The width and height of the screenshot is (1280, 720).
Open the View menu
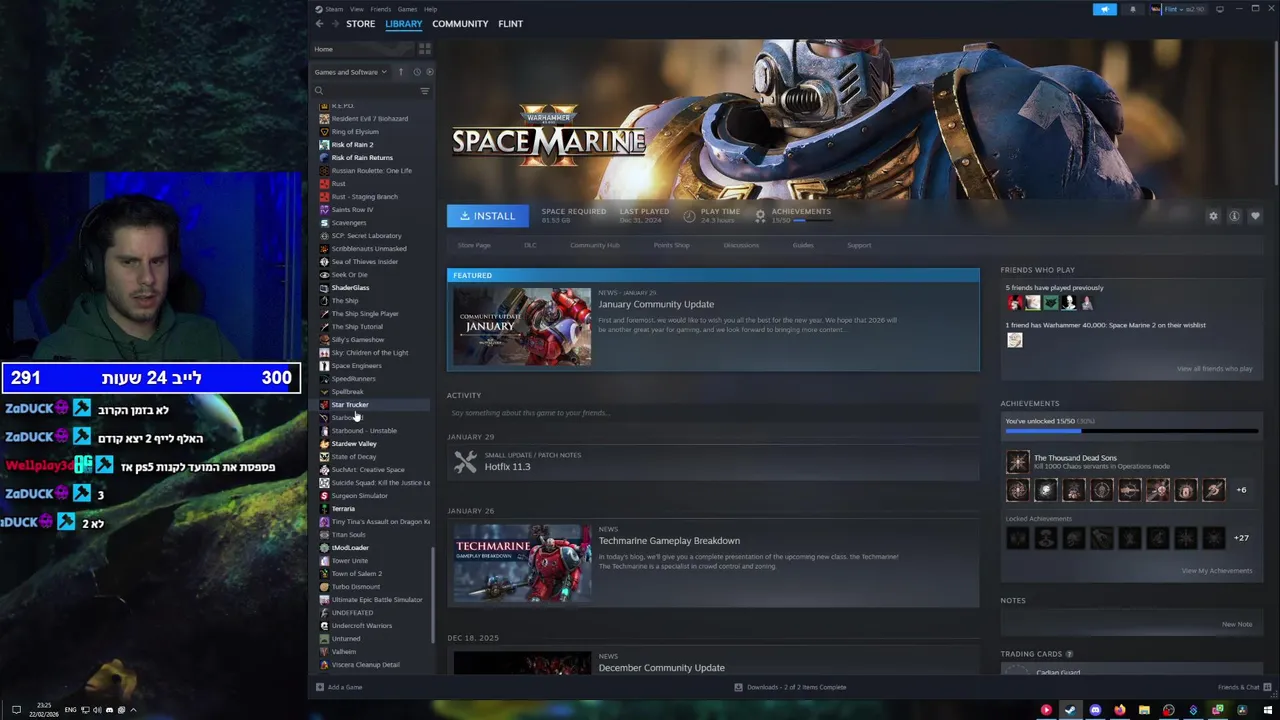pos(357,9)
